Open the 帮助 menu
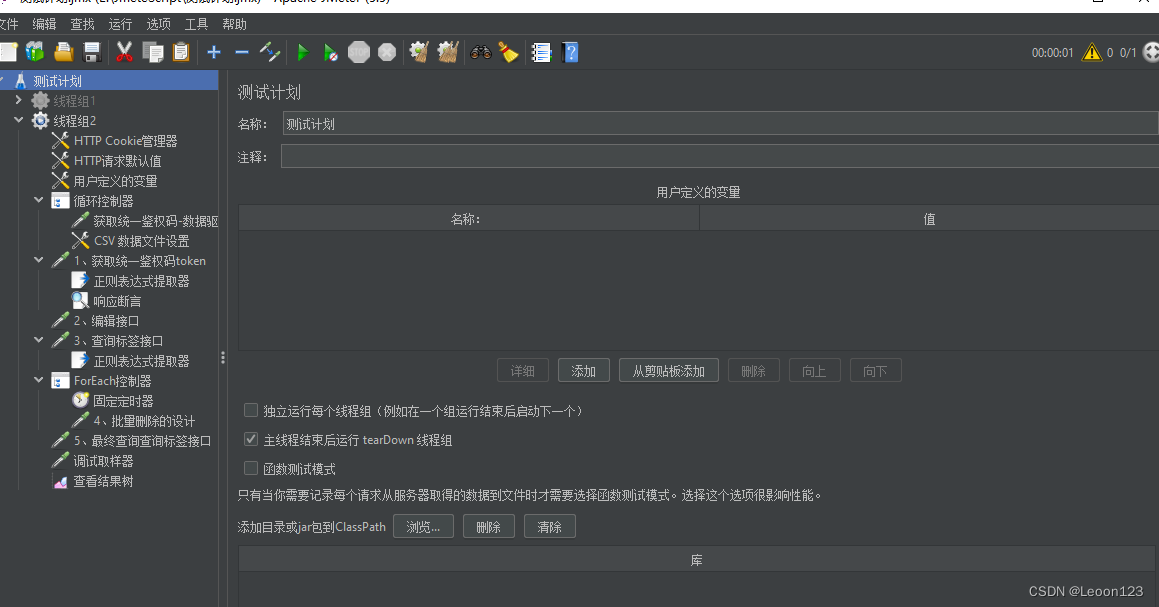The height and width of the screenshot is (607, 1159). click(x=234, y=24)
